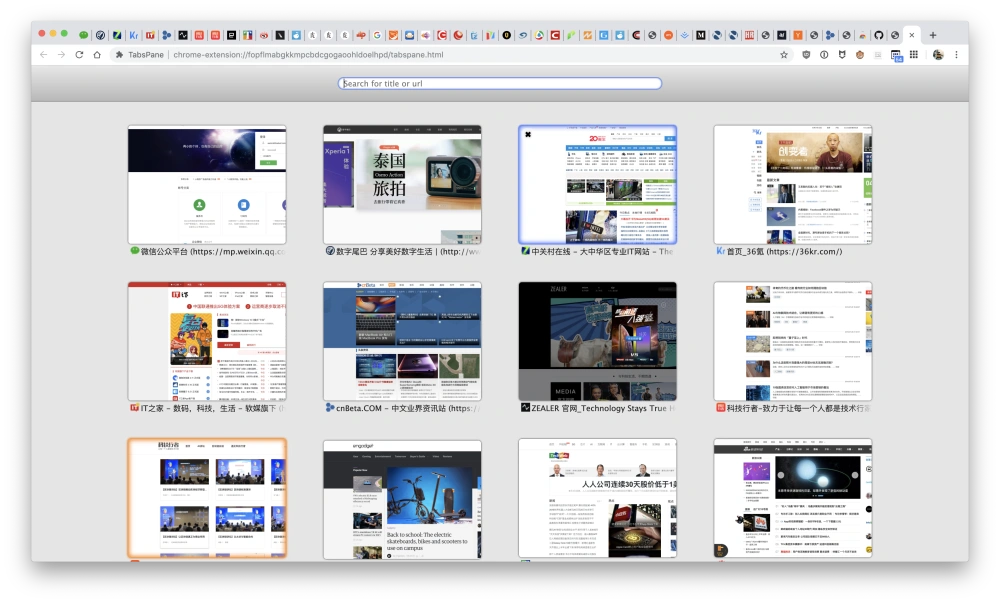Click the Home icon in the toolbar
1000x603 pixels.
(97, 54)
